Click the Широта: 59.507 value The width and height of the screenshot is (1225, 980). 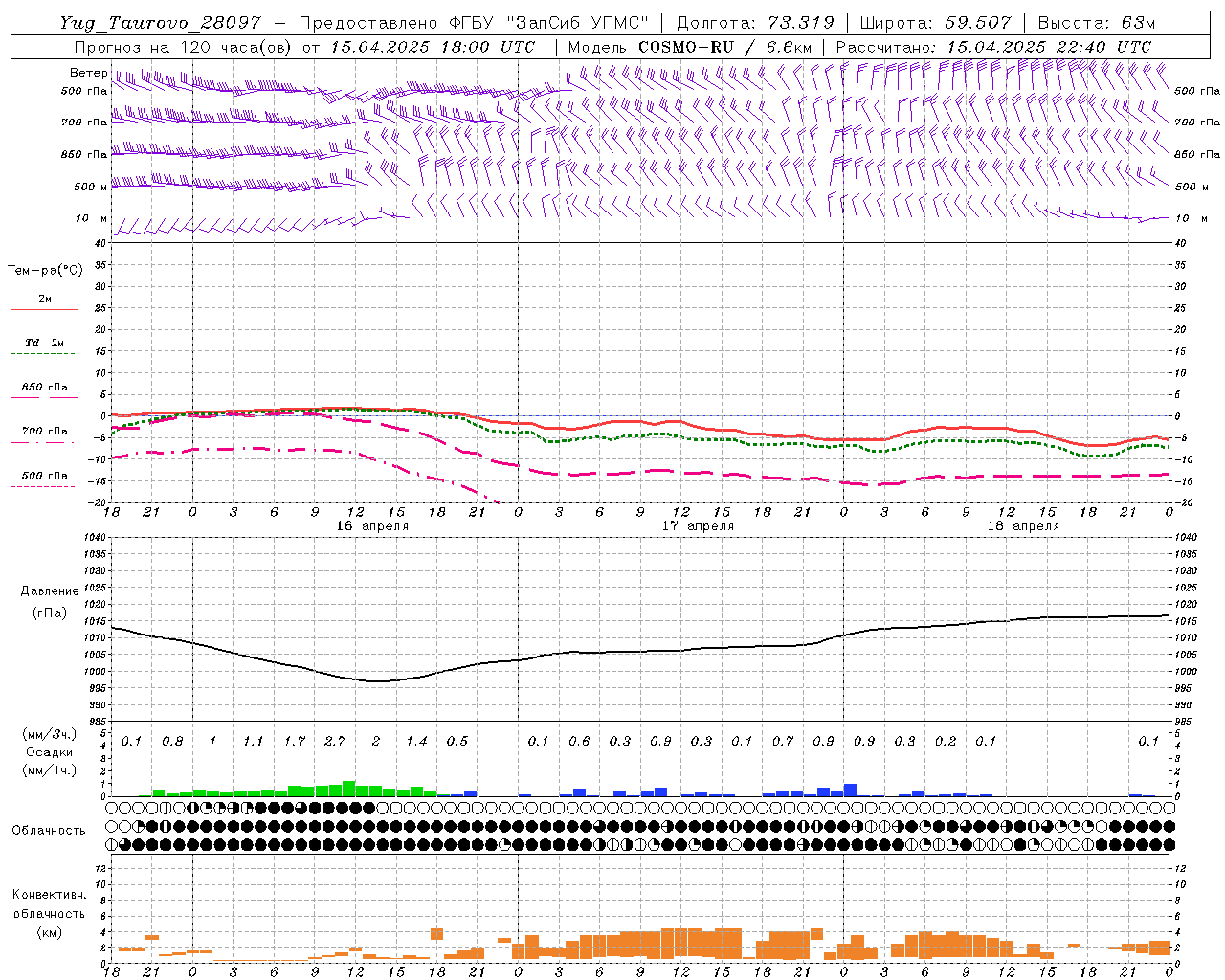pos(935,23)
